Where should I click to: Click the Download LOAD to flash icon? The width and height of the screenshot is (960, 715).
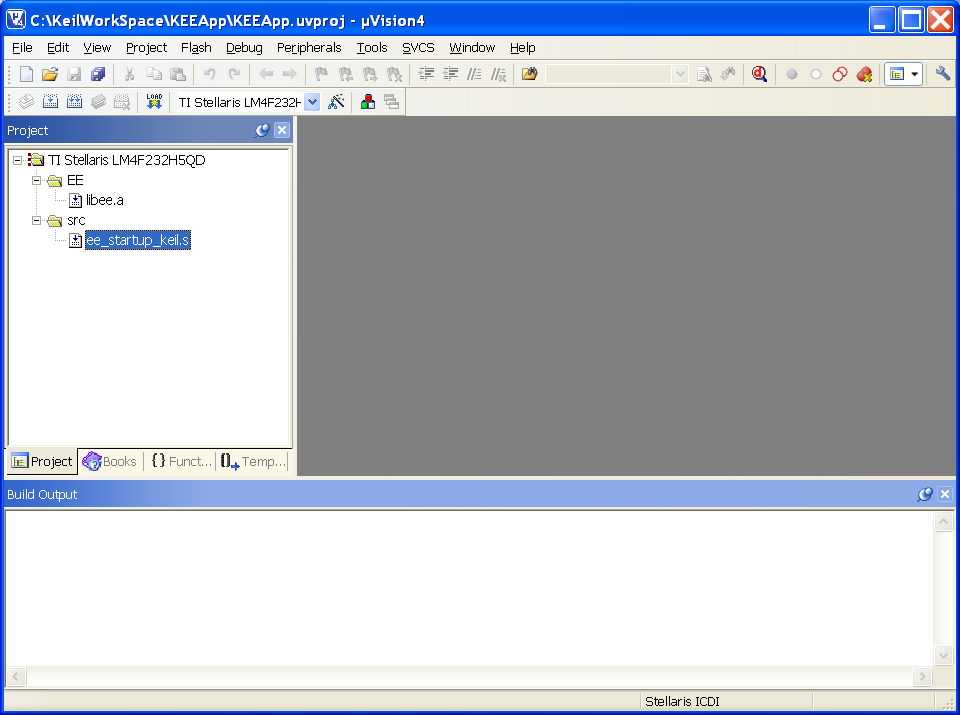[154, 102]
